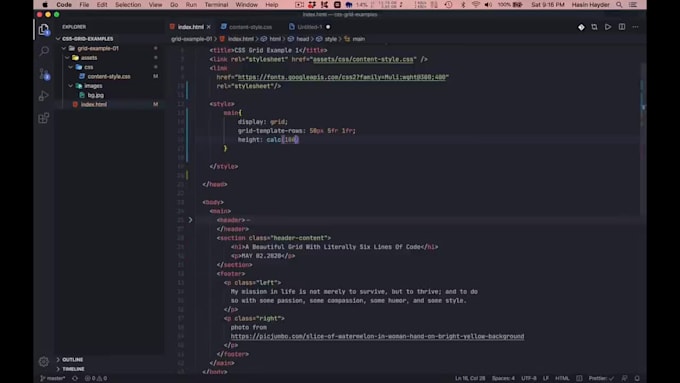Expand the folded header element in editor
The width and height of the screenshot is (680, 383).
click(x=190, y=220)
